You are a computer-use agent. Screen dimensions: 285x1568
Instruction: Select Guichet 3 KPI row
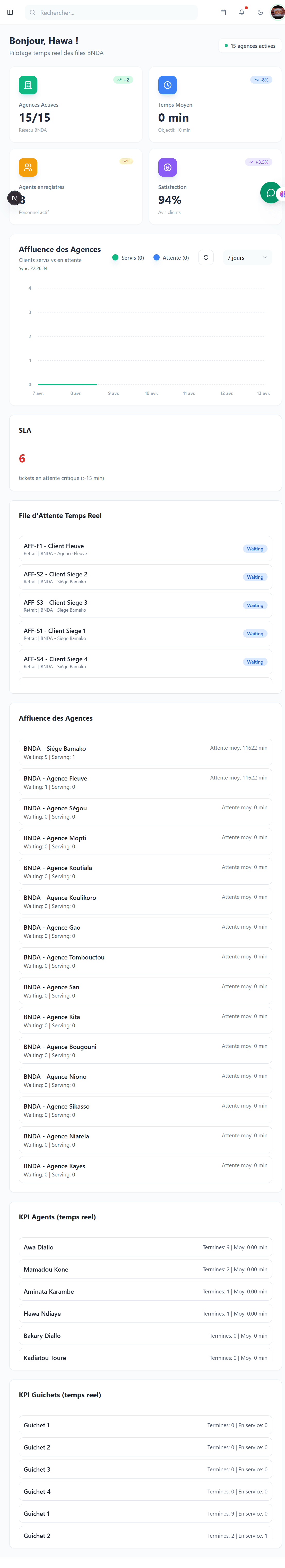click(x=145, y=1469)
